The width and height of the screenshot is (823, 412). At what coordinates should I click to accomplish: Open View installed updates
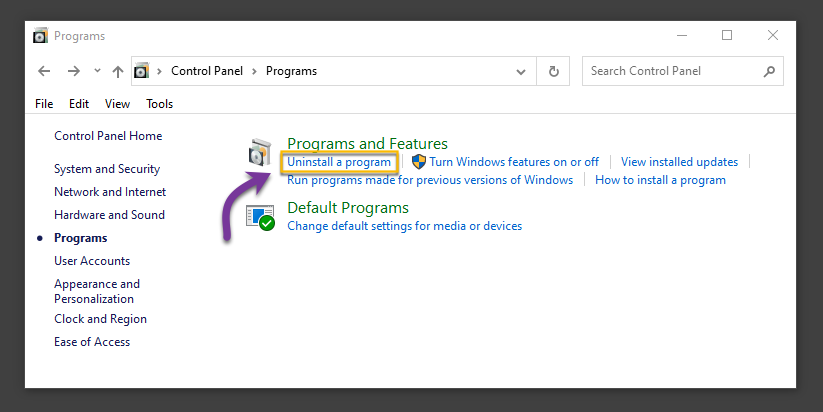[679, 162]
